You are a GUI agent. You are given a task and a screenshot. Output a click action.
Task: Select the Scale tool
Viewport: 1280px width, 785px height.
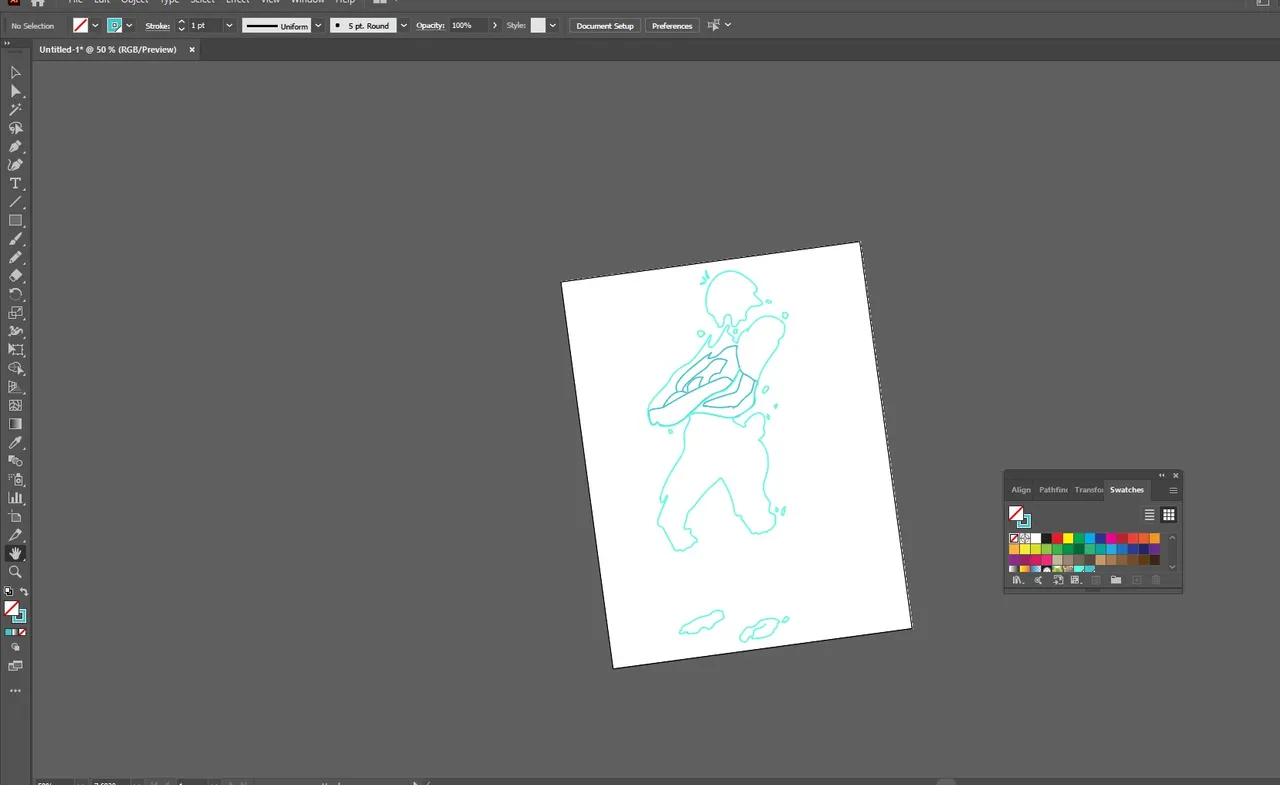15,313
